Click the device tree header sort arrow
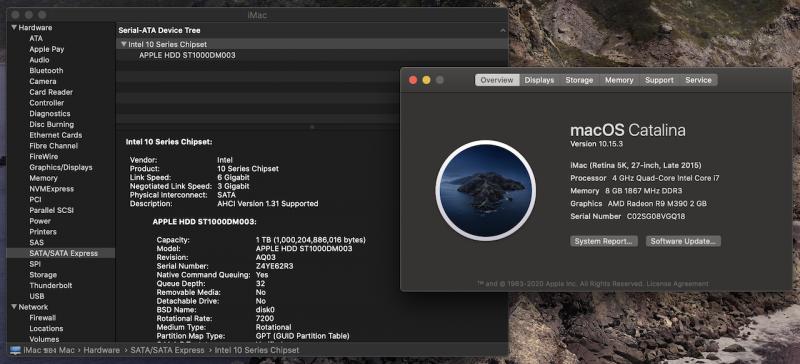 503,30
